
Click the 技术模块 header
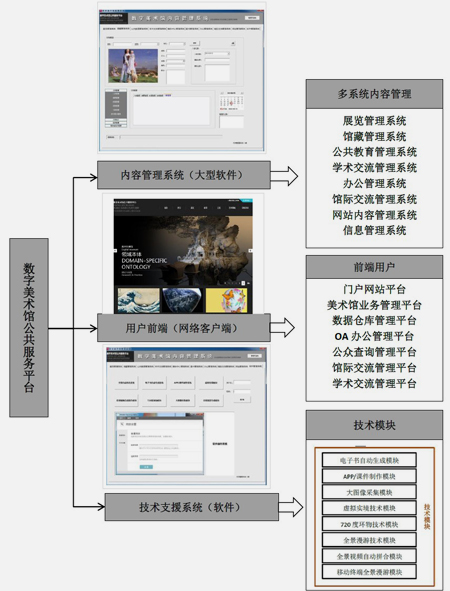[374, 425]
